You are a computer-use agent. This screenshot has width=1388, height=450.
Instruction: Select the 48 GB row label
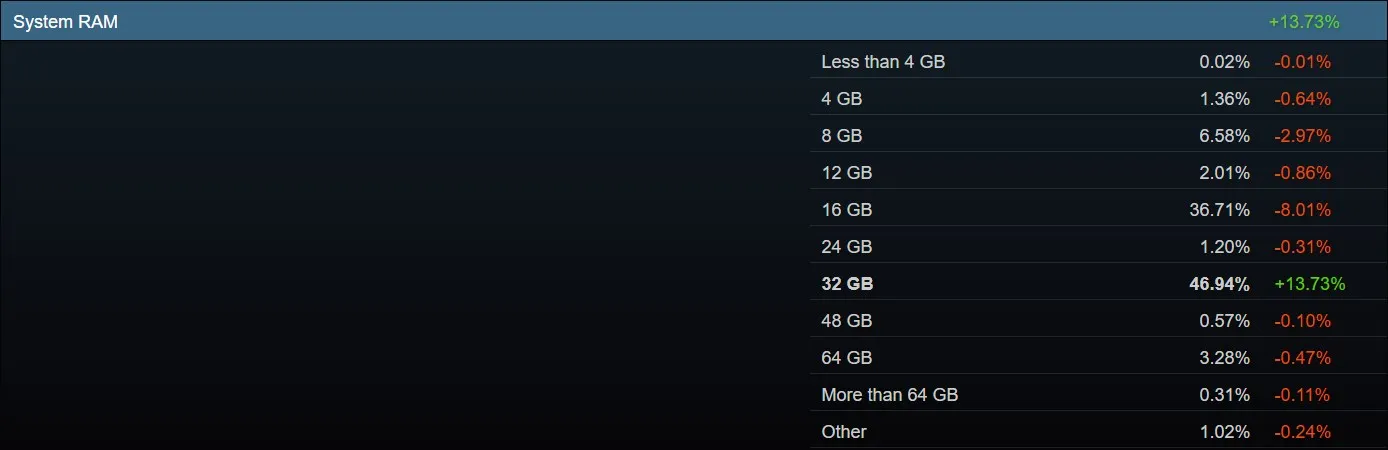pyautogui.click(x=847, y=321)
